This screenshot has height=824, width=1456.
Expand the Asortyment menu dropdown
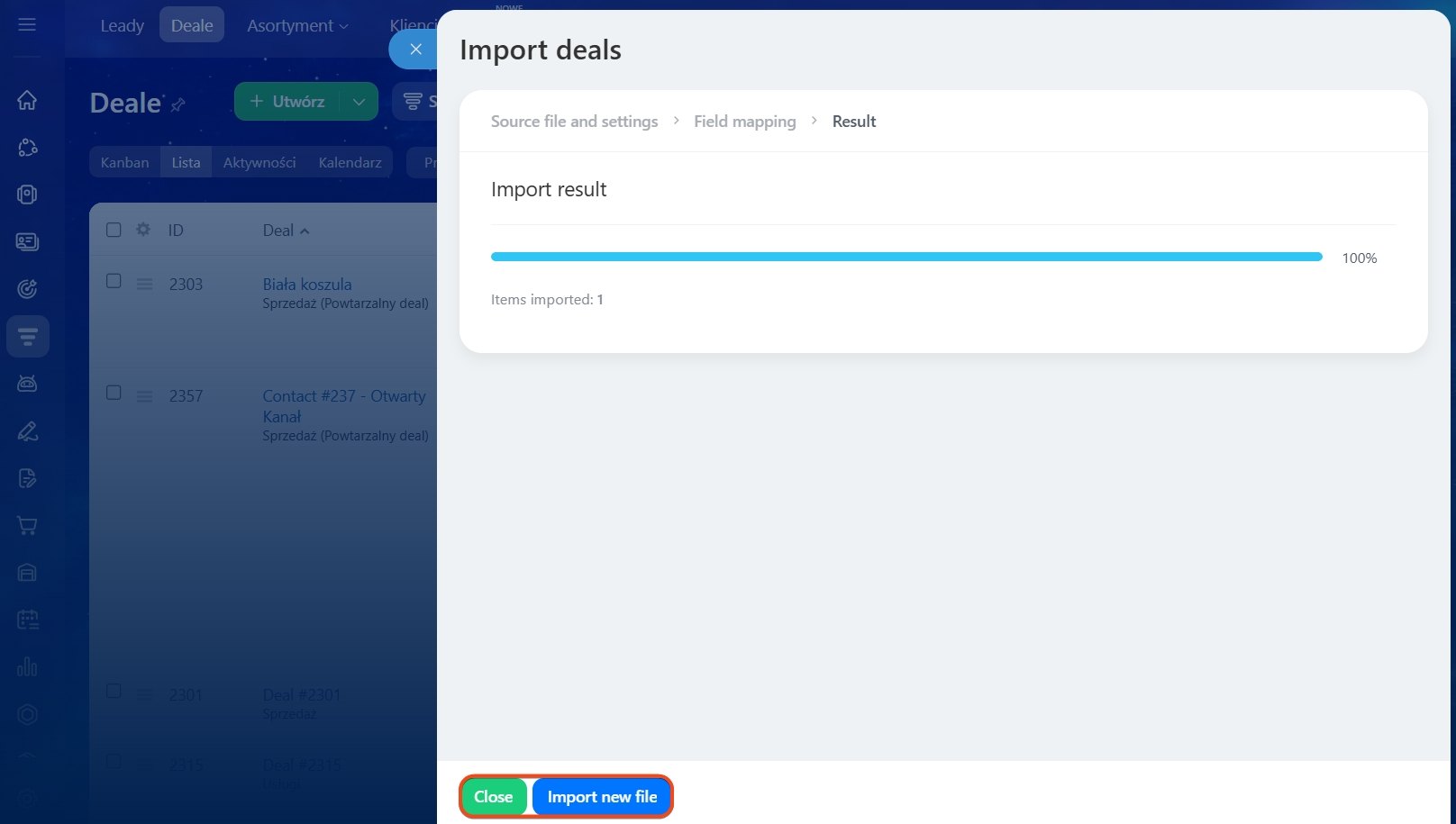tap(297, 26)
